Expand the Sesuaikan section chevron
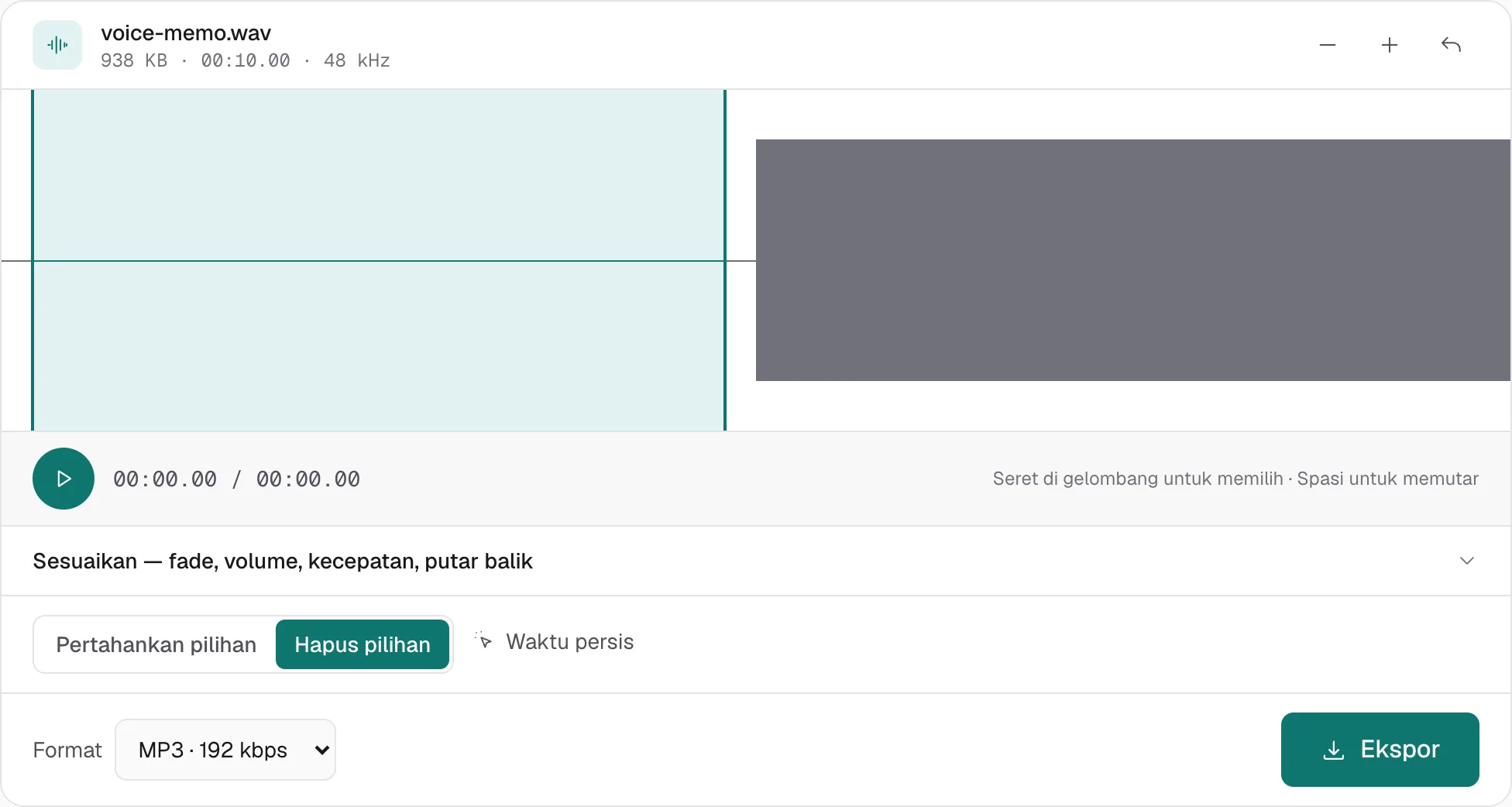The height and width of the screenshot is (807, 1512). point(1466,561)
